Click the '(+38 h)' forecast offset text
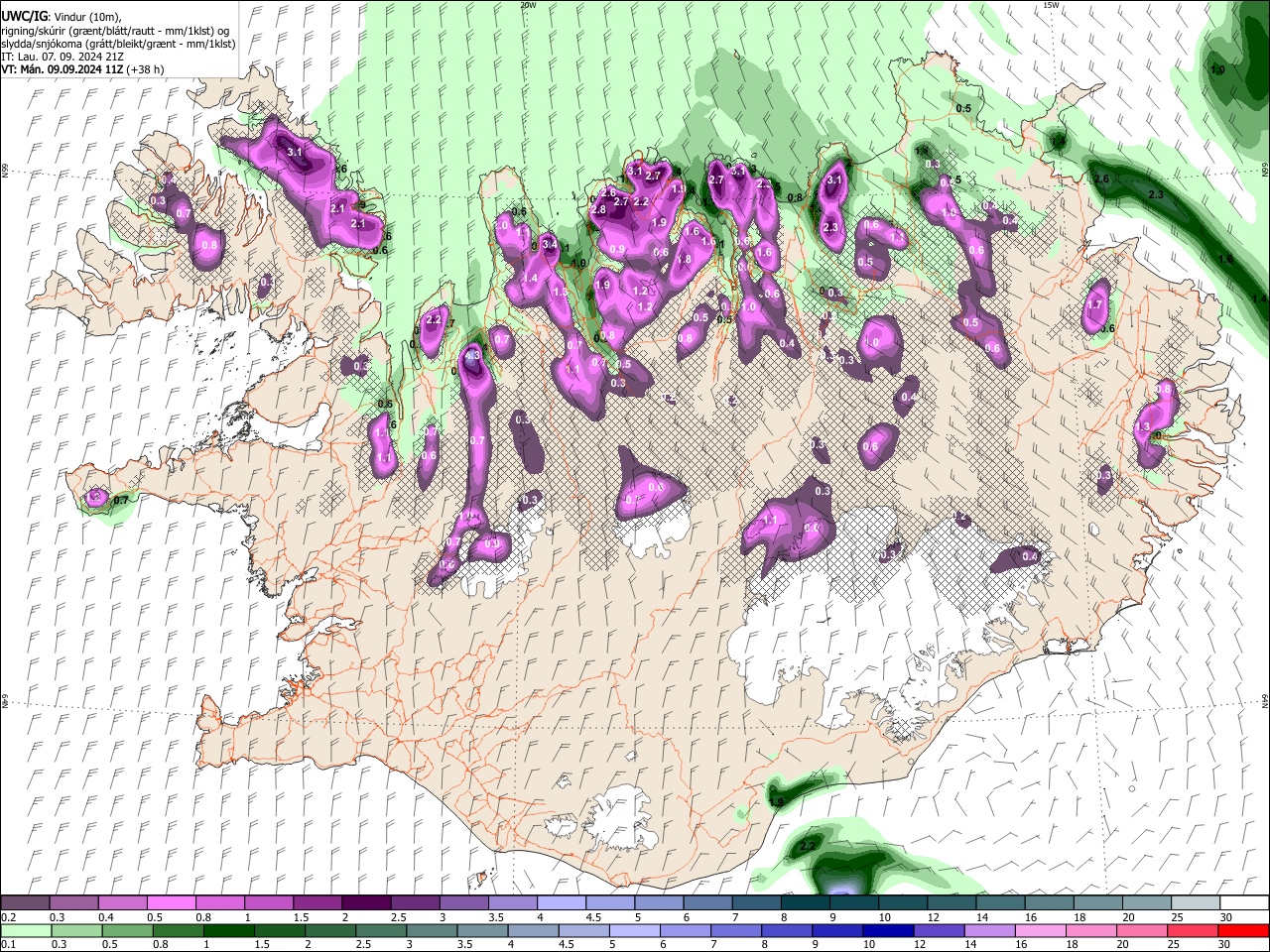Image resolution: width=1270 pixels, height=952 pixels. click(x=146, y=69)
